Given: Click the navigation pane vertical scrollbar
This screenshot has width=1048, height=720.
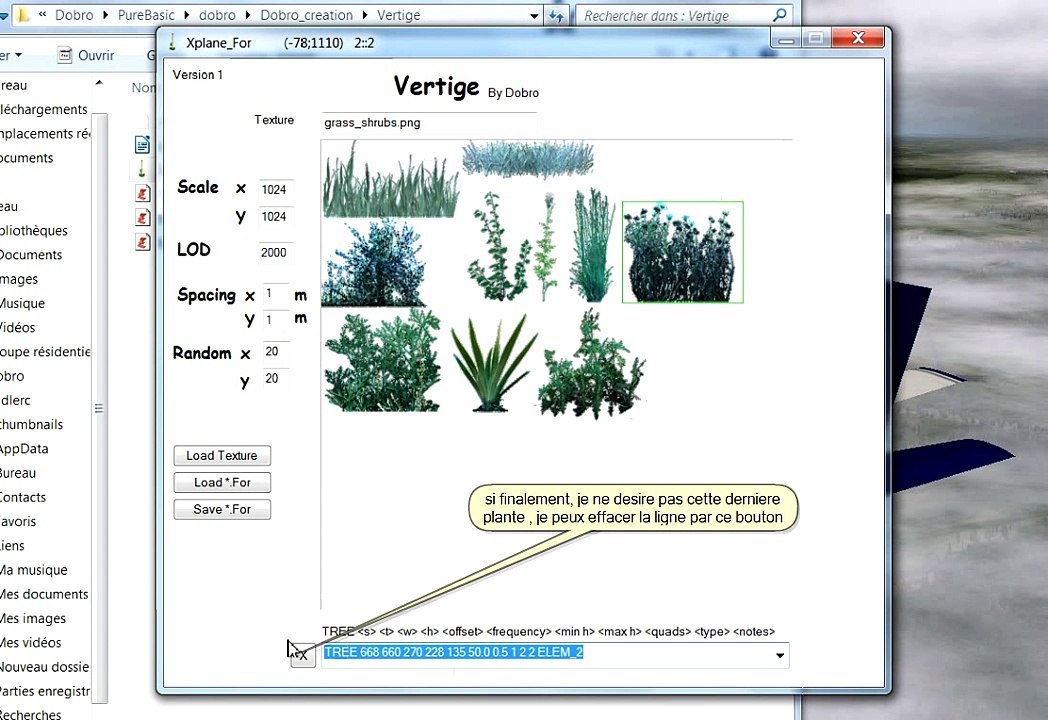Looking at the screenshot, I should click(x=99, y=408).
